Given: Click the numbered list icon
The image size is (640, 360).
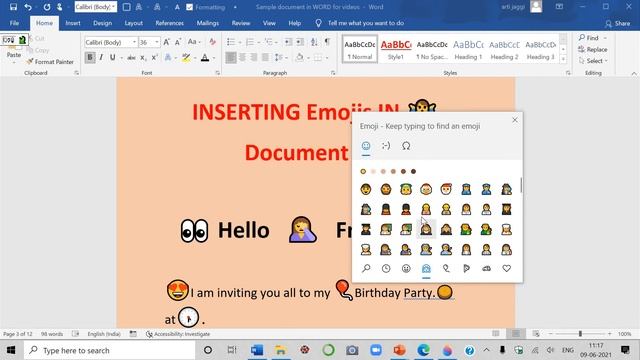Looking at the screenshot, I should tap(250, 42).
